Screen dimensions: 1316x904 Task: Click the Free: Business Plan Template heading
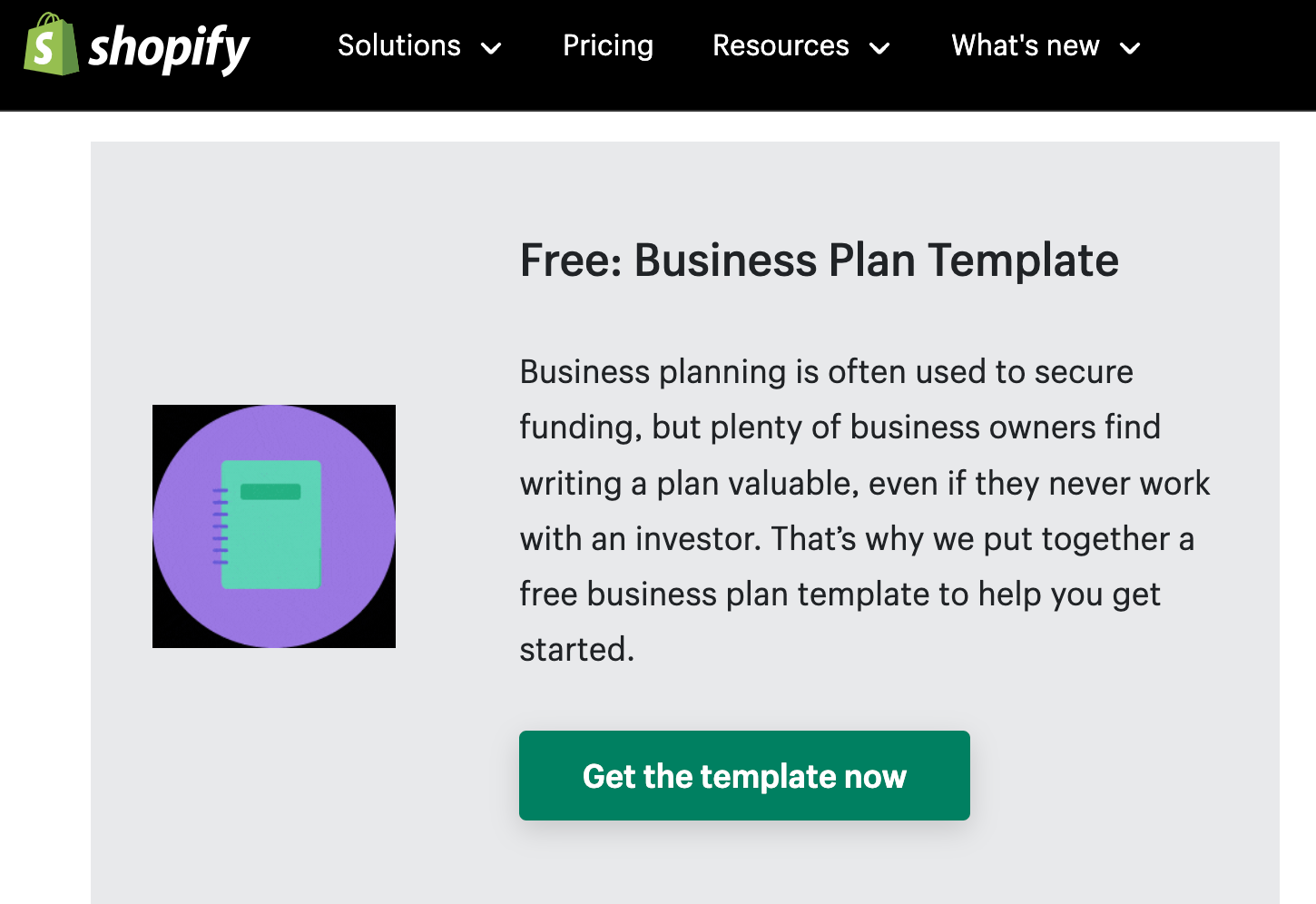818,260
